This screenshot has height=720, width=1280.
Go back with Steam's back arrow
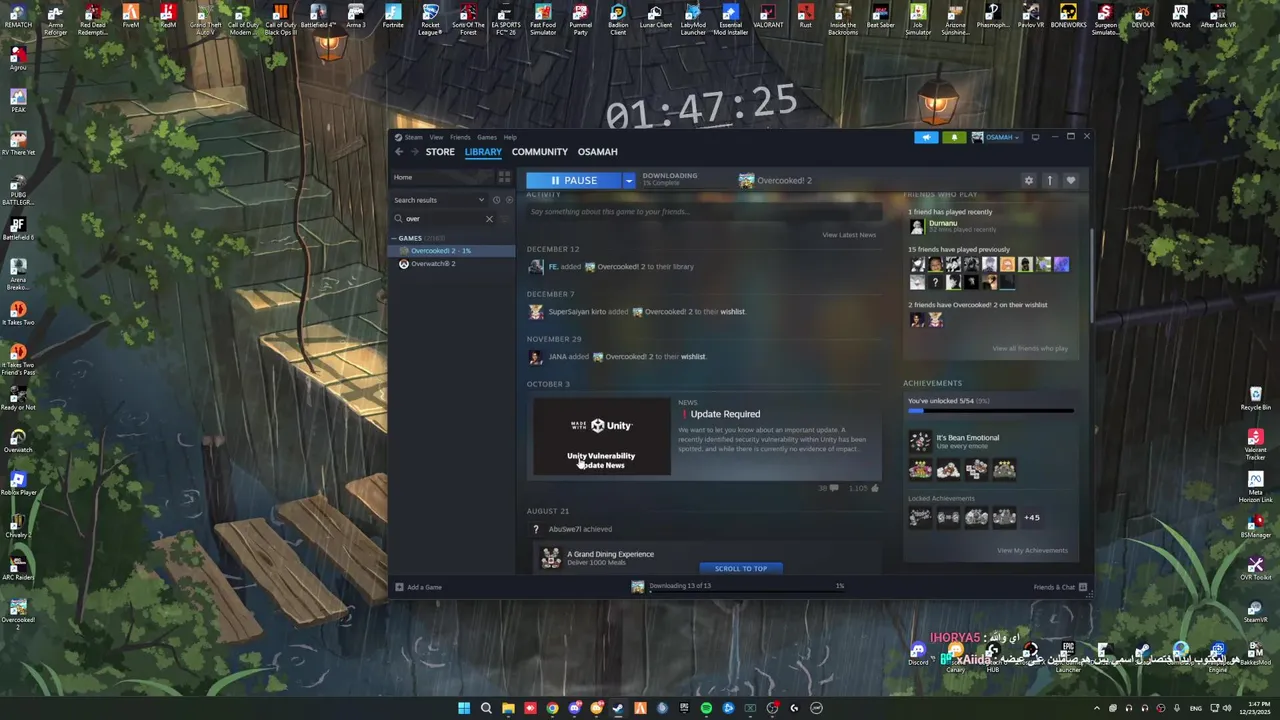pos(399,152)
